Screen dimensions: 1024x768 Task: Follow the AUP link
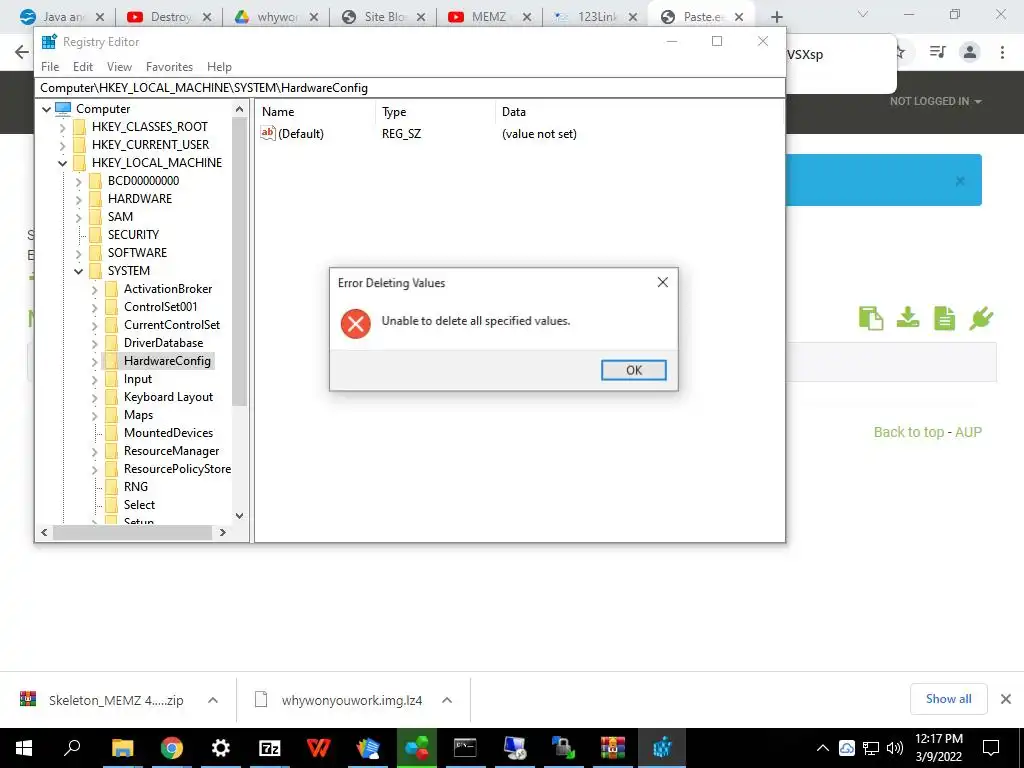[968, 432]
